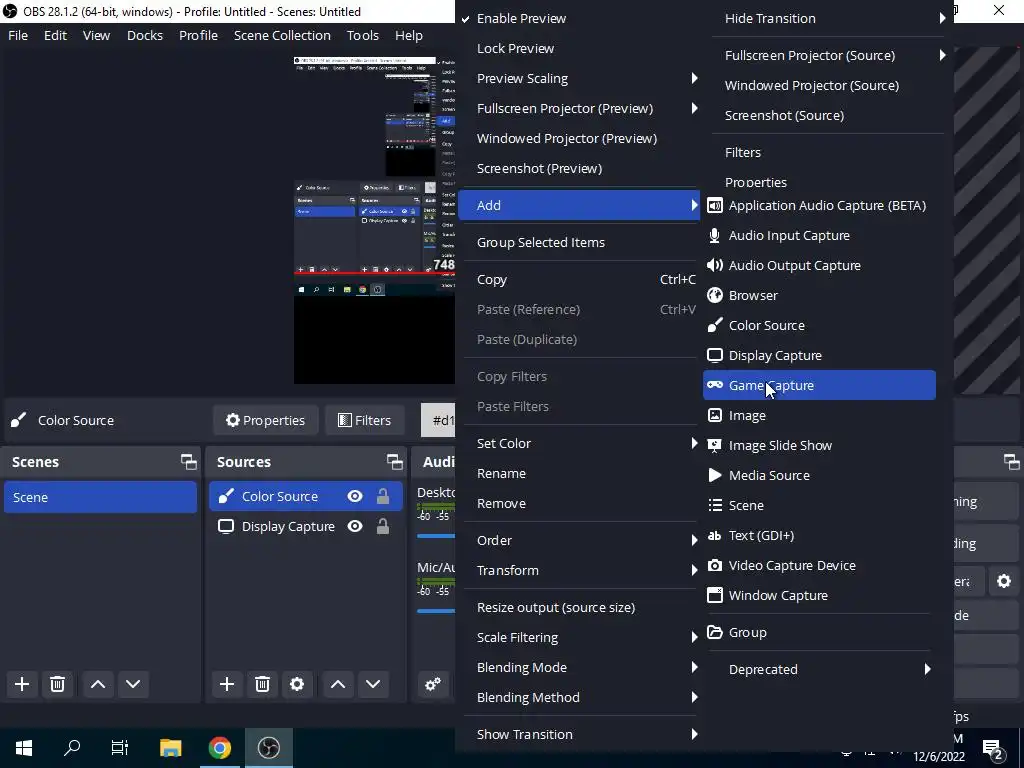This screenshot has width=1024, height=768.
Task: Click the Filters button in source toolbar
Action: (364, 421)
